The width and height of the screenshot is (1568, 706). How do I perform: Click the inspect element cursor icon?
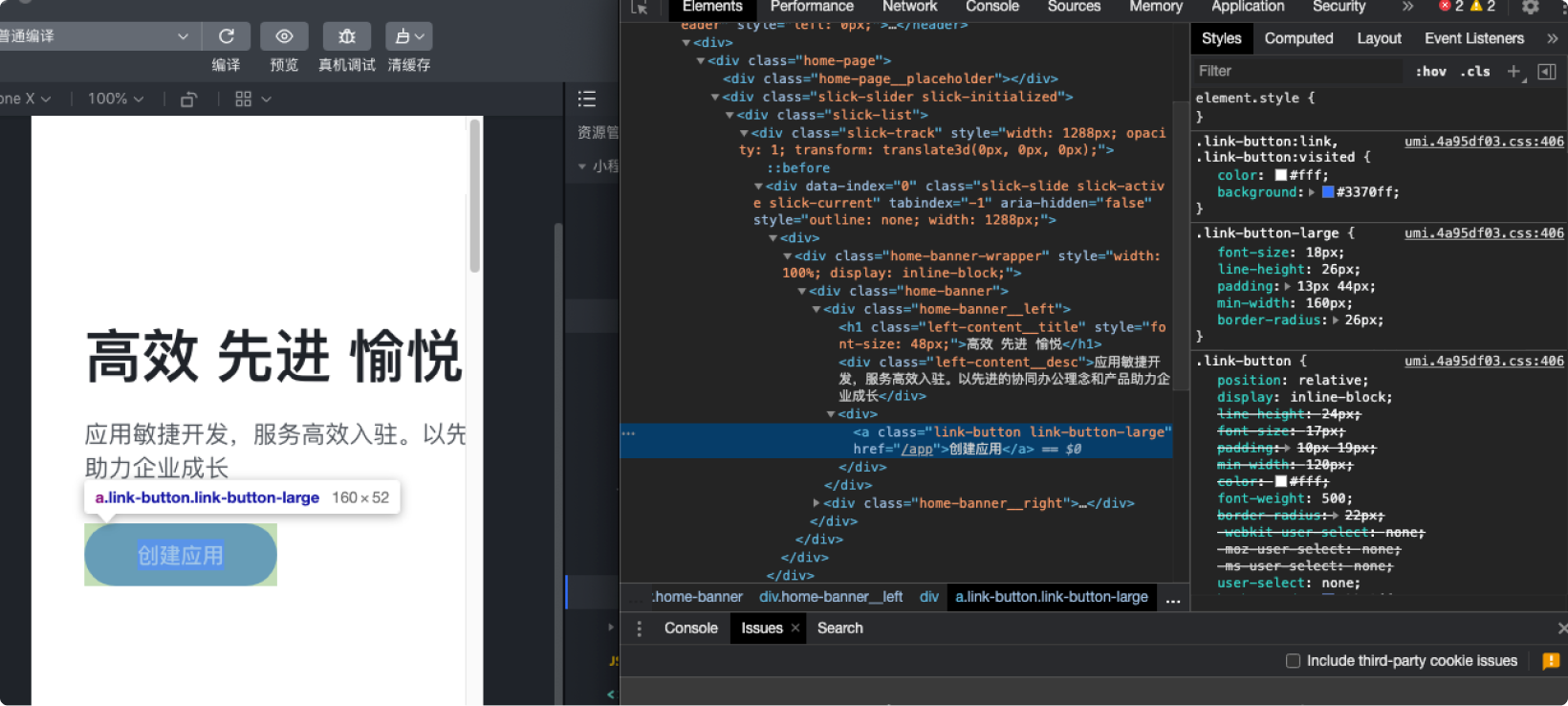[x=640, y=7]
